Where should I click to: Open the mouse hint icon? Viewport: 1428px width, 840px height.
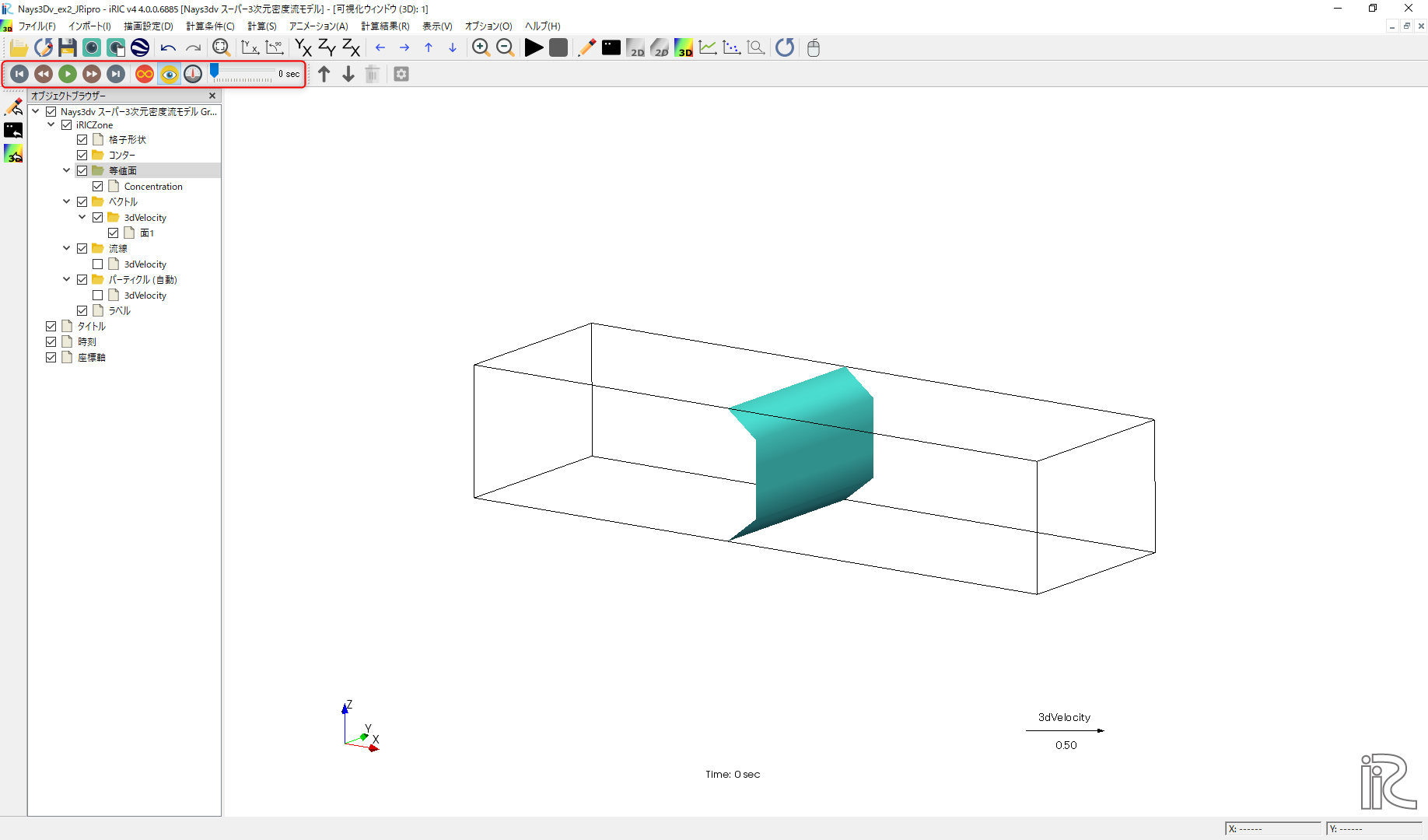[x=814, y=48]
